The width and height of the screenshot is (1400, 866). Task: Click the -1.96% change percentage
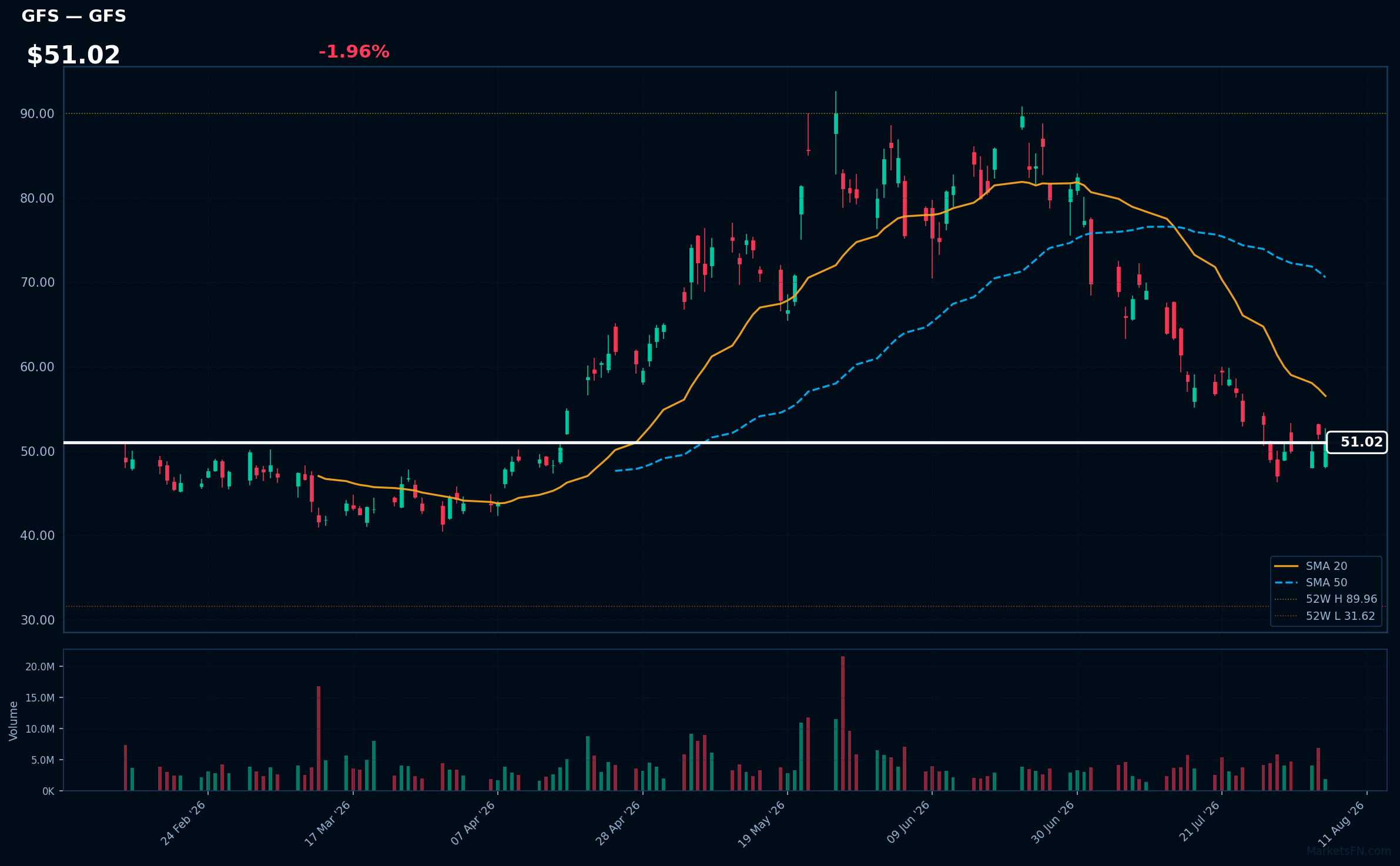(x=354, y=52)
